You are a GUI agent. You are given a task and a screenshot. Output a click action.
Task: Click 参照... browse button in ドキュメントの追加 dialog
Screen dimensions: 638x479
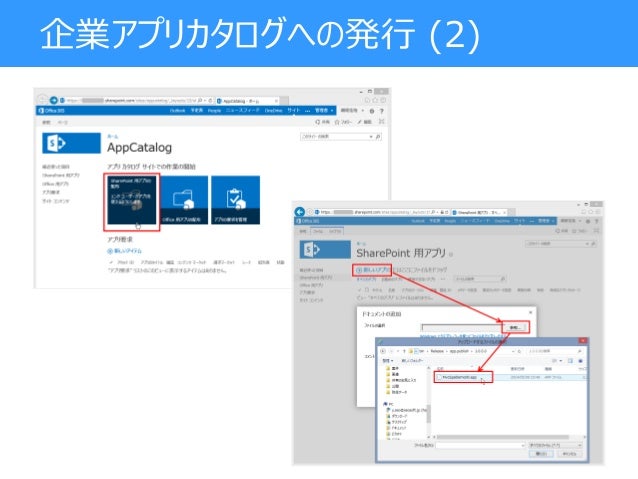click(515, 327)
